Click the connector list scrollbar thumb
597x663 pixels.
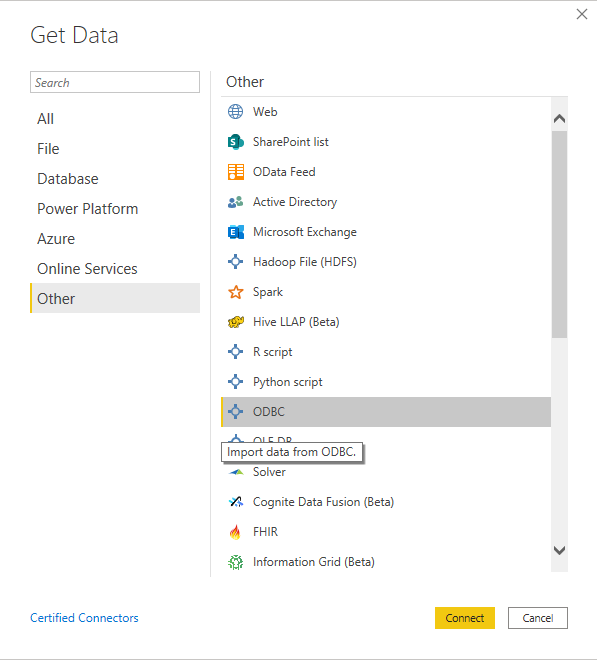(559, 234)
